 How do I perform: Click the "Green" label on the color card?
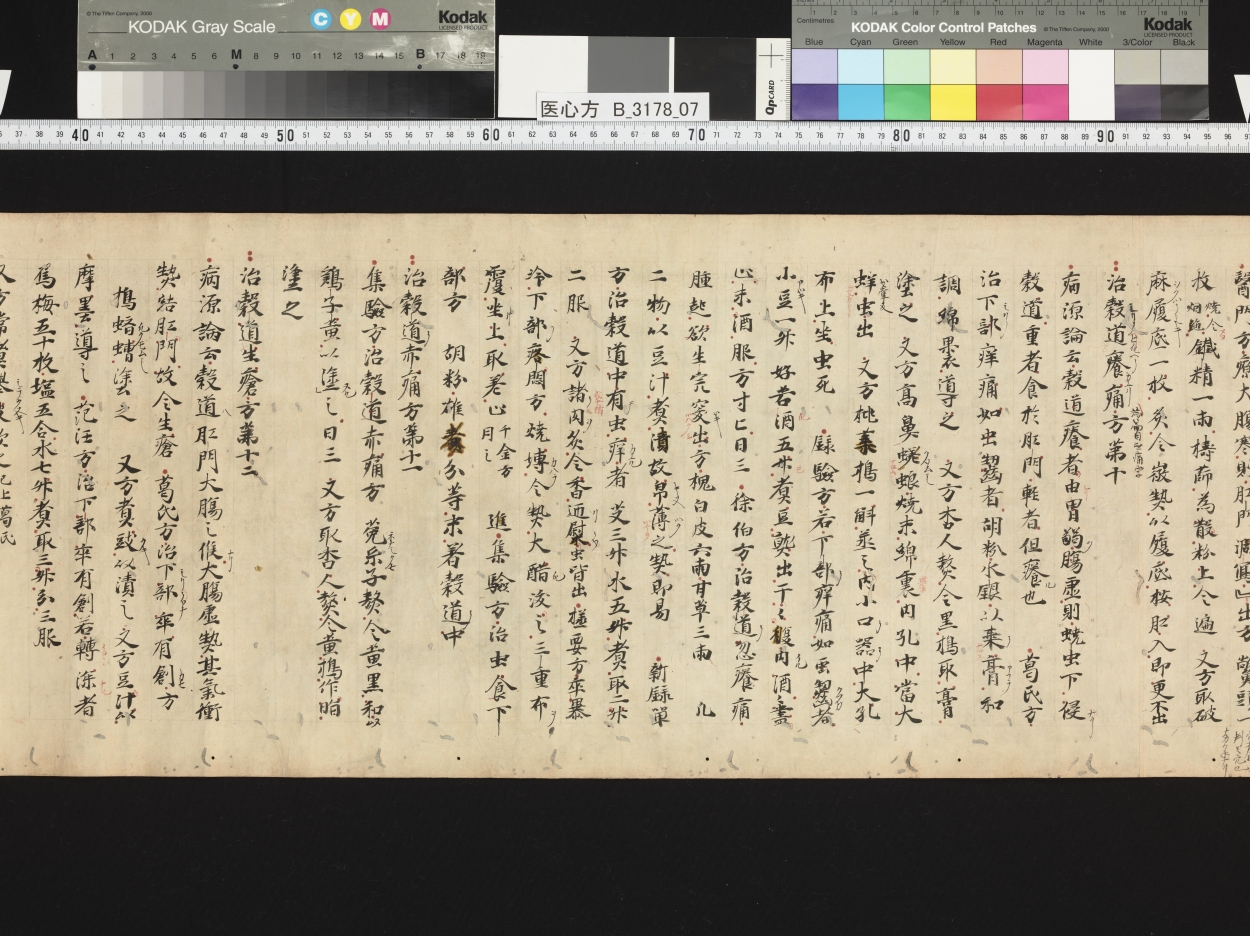pyautogui.click(x=905, y=42)
